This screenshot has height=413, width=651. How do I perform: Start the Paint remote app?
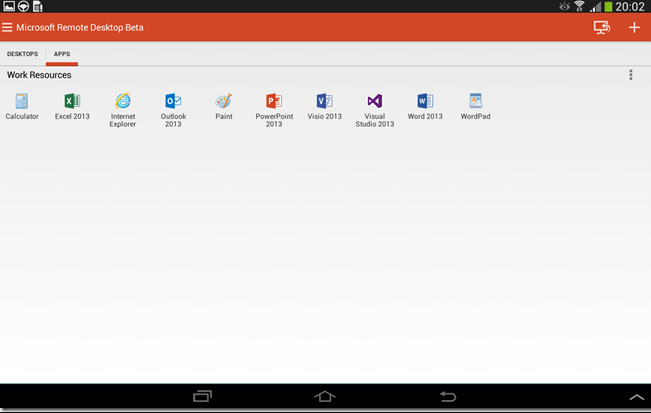pyautogui.click(x=224, y=107)
